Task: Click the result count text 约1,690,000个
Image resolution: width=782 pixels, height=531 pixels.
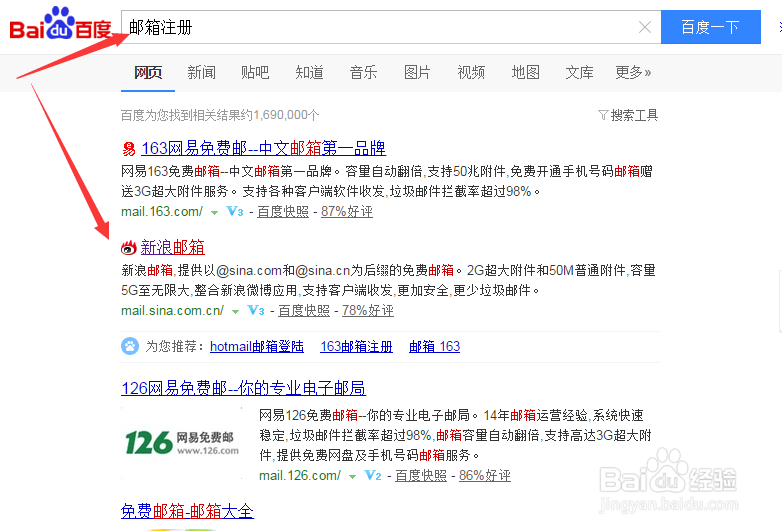Action: tap(280, 115)
